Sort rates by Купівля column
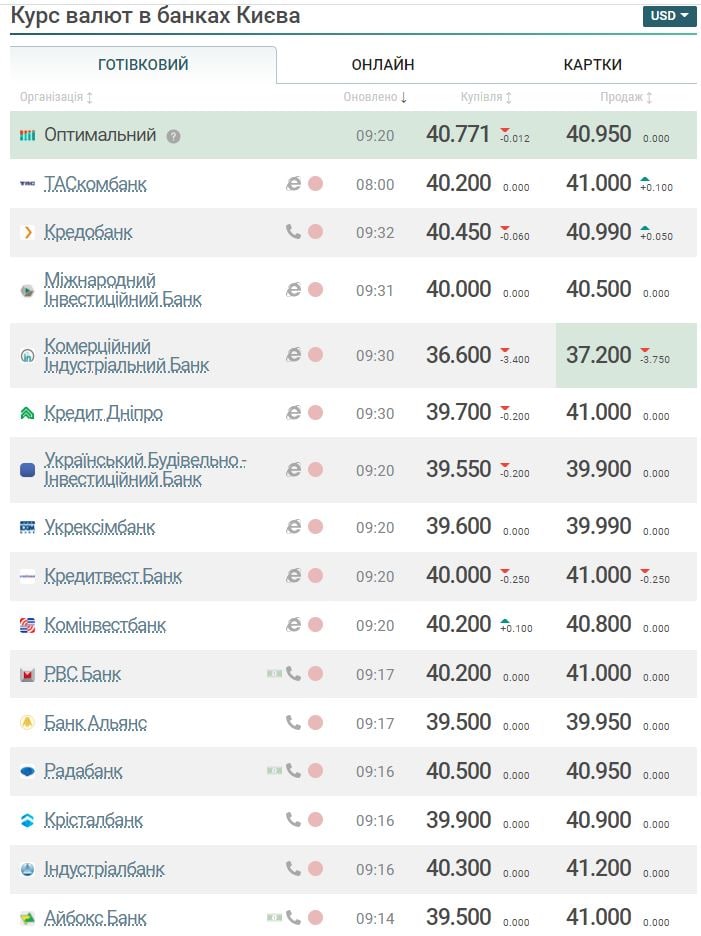701x936 pixels. click(486, 97)
